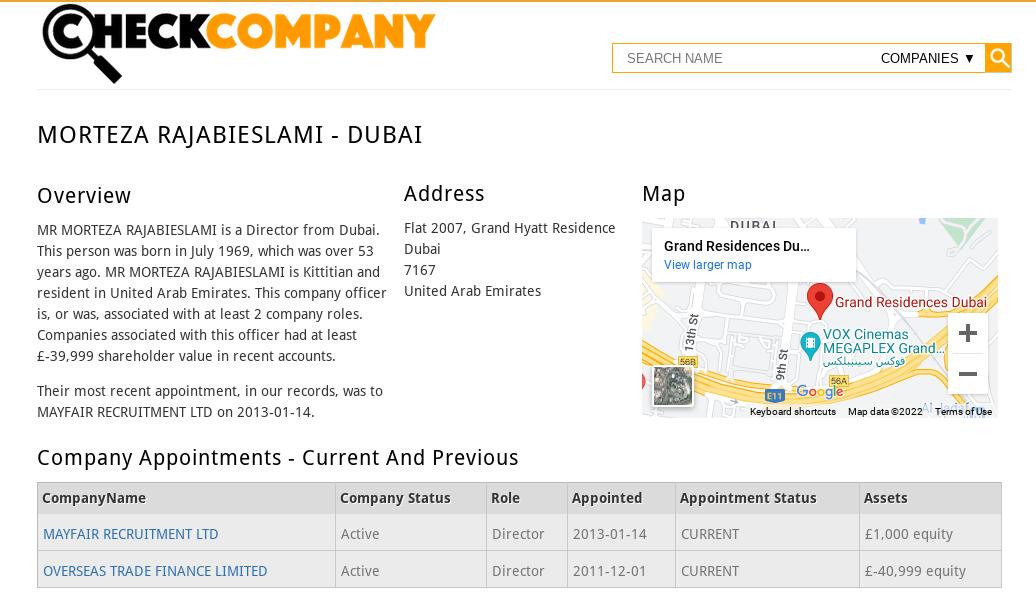Click the CompanyName column header
Image resolution: width=1036 pixels, height=616 pixels.
[x=94, y=498]
